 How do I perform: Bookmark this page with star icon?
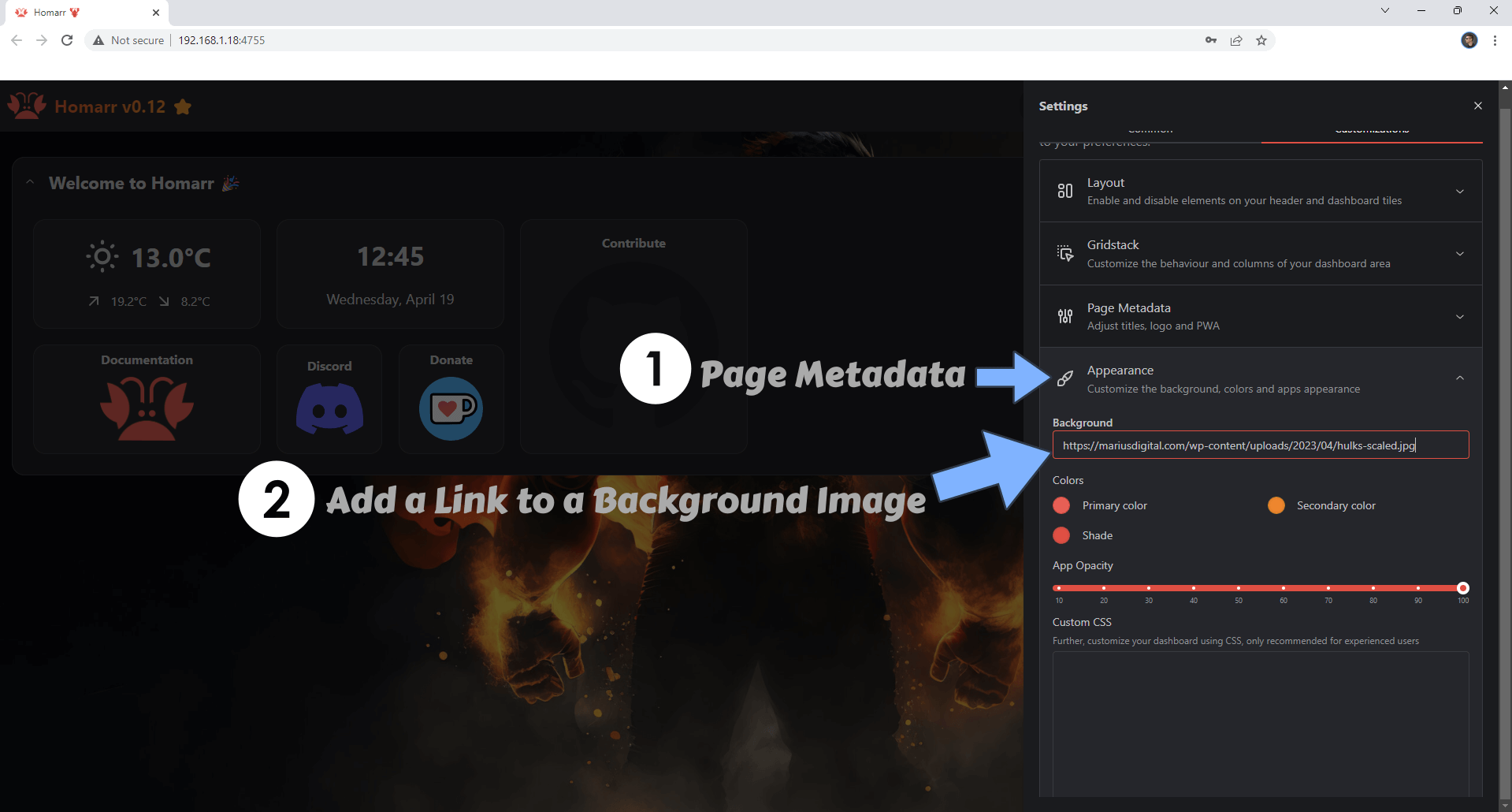pyautogui.click(x=1261, y=40)
